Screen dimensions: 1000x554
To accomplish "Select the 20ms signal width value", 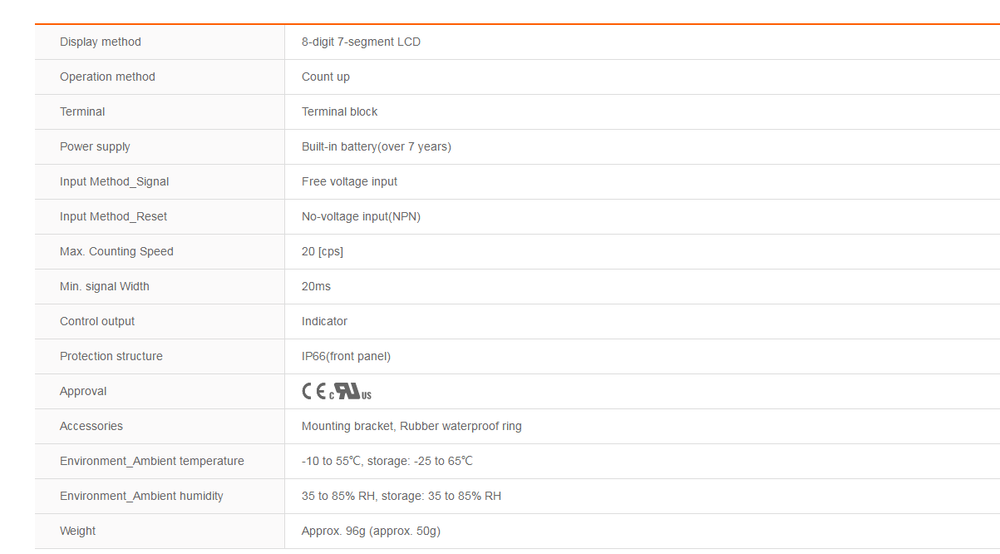I will (x=316, y=287).
